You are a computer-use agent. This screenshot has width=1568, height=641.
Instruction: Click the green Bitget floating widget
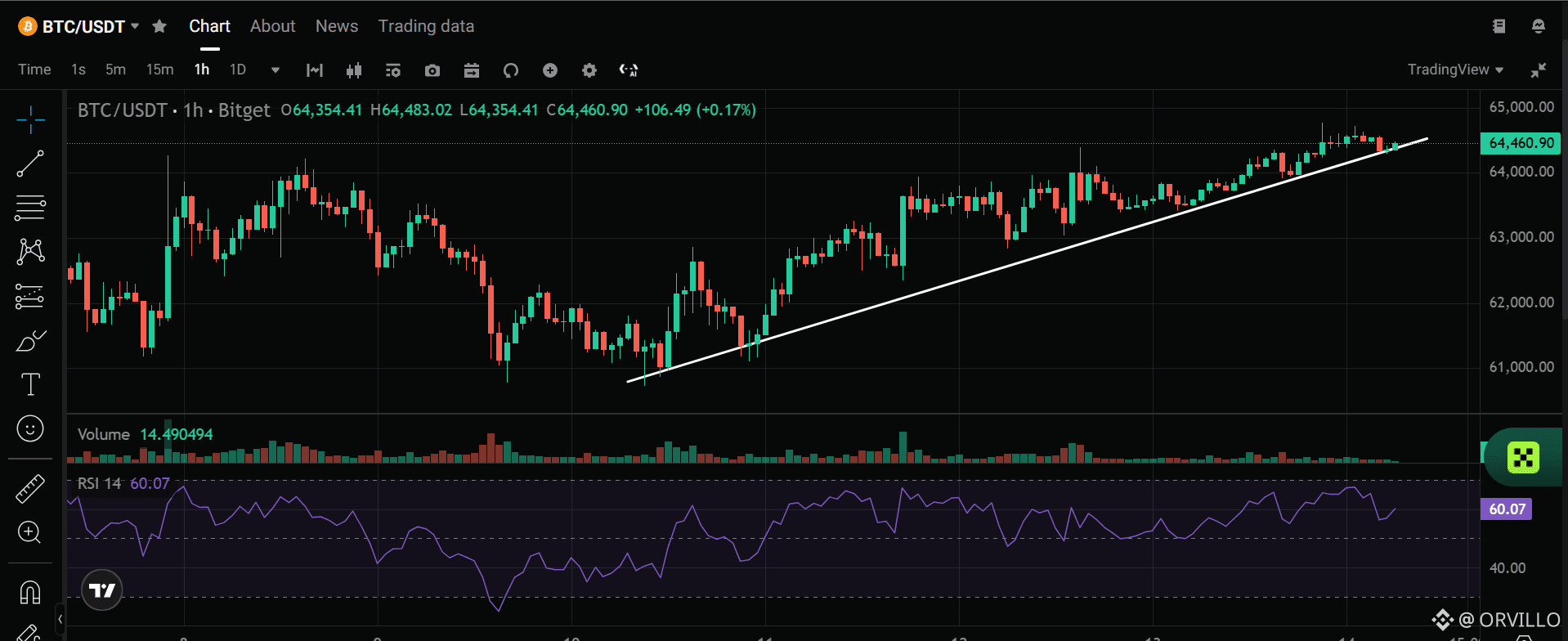(x=1524, y=457)
